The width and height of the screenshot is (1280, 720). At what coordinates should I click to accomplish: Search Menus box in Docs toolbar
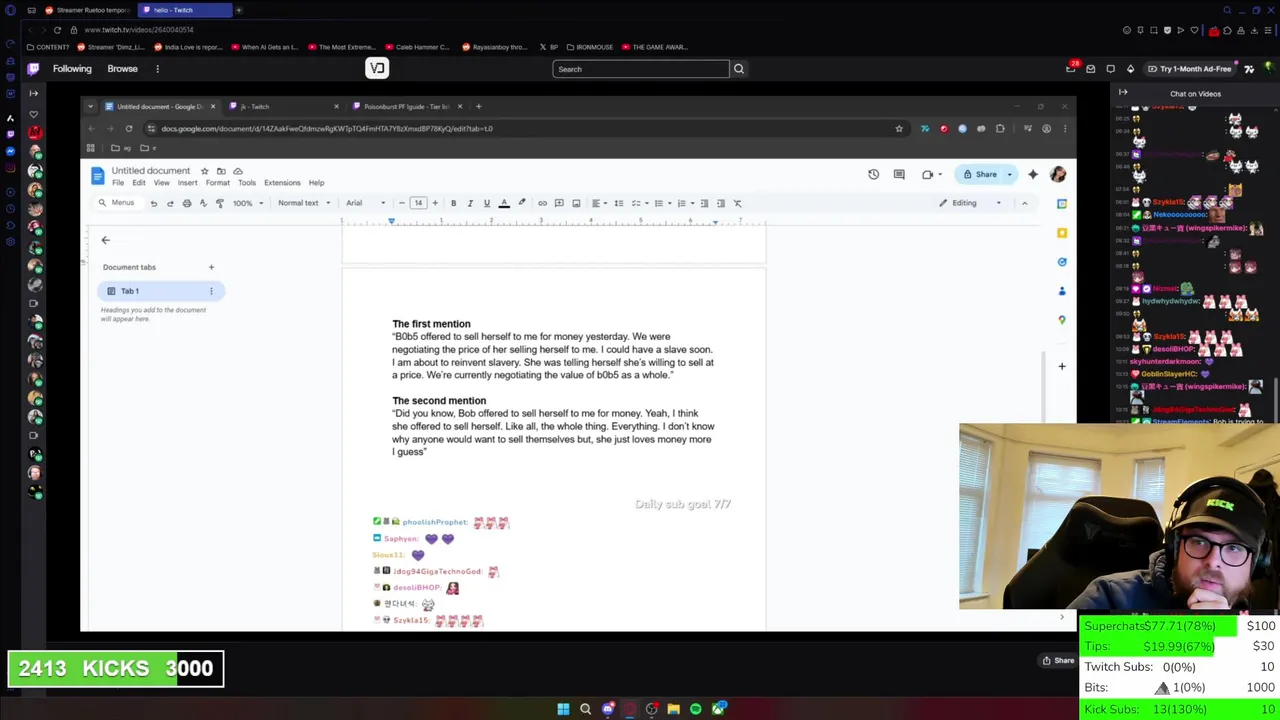[117, 203]
